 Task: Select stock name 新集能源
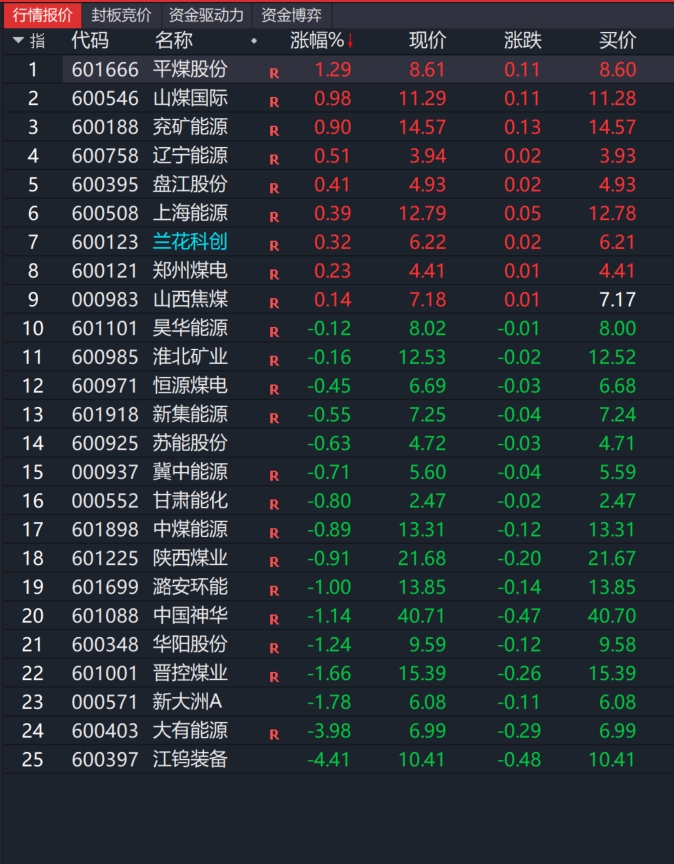190,414
